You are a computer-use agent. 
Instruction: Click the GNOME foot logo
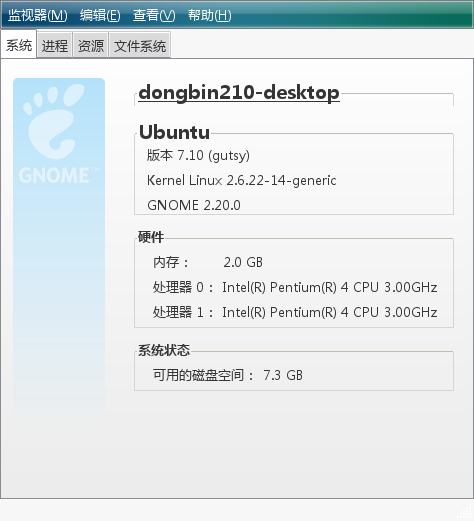click(x=53, y=121)
